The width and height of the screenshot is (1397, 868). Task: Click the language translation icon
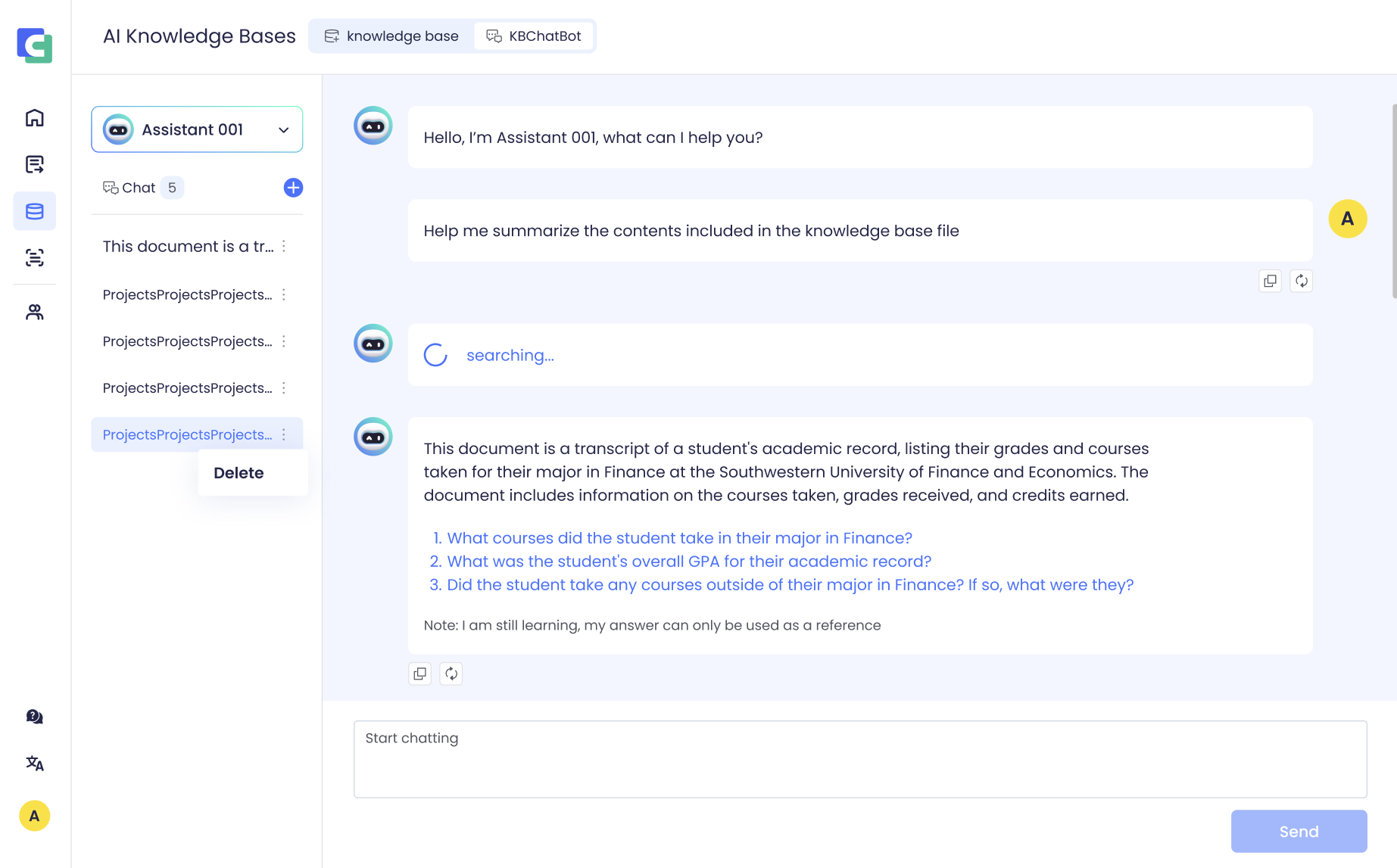[x=35, y=764]
